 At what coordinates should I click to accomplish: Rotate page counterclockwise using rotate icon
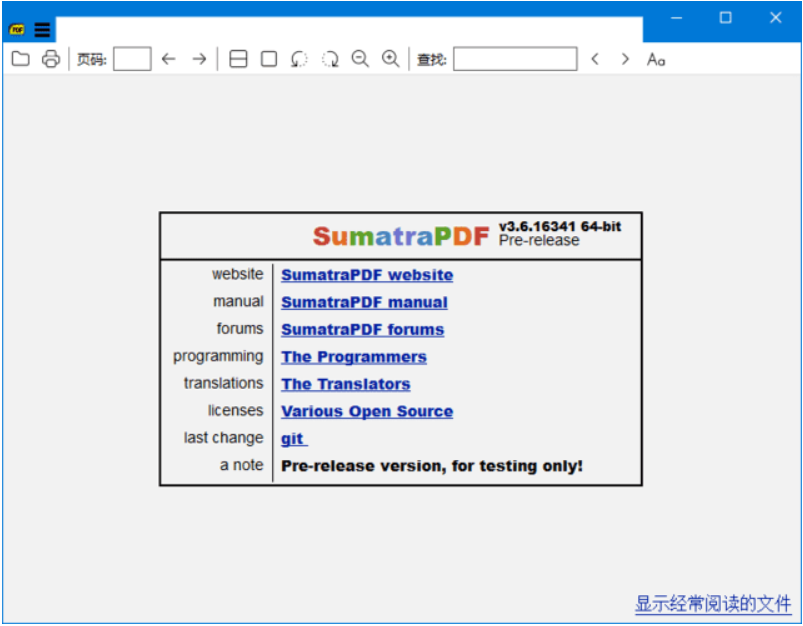point(298,59)
